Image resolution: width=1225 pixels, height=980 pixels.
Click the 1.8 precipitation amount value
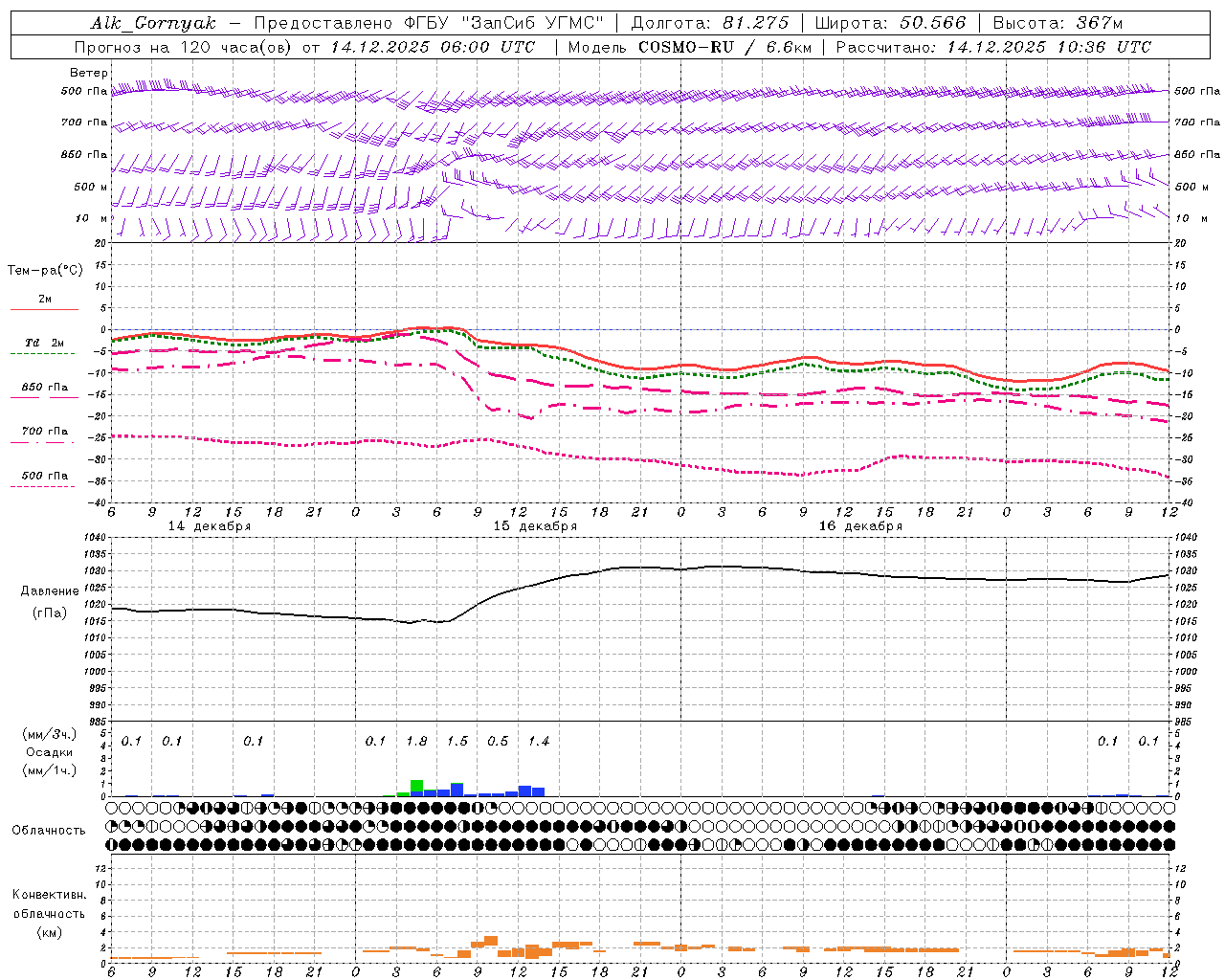coord(416,742)
